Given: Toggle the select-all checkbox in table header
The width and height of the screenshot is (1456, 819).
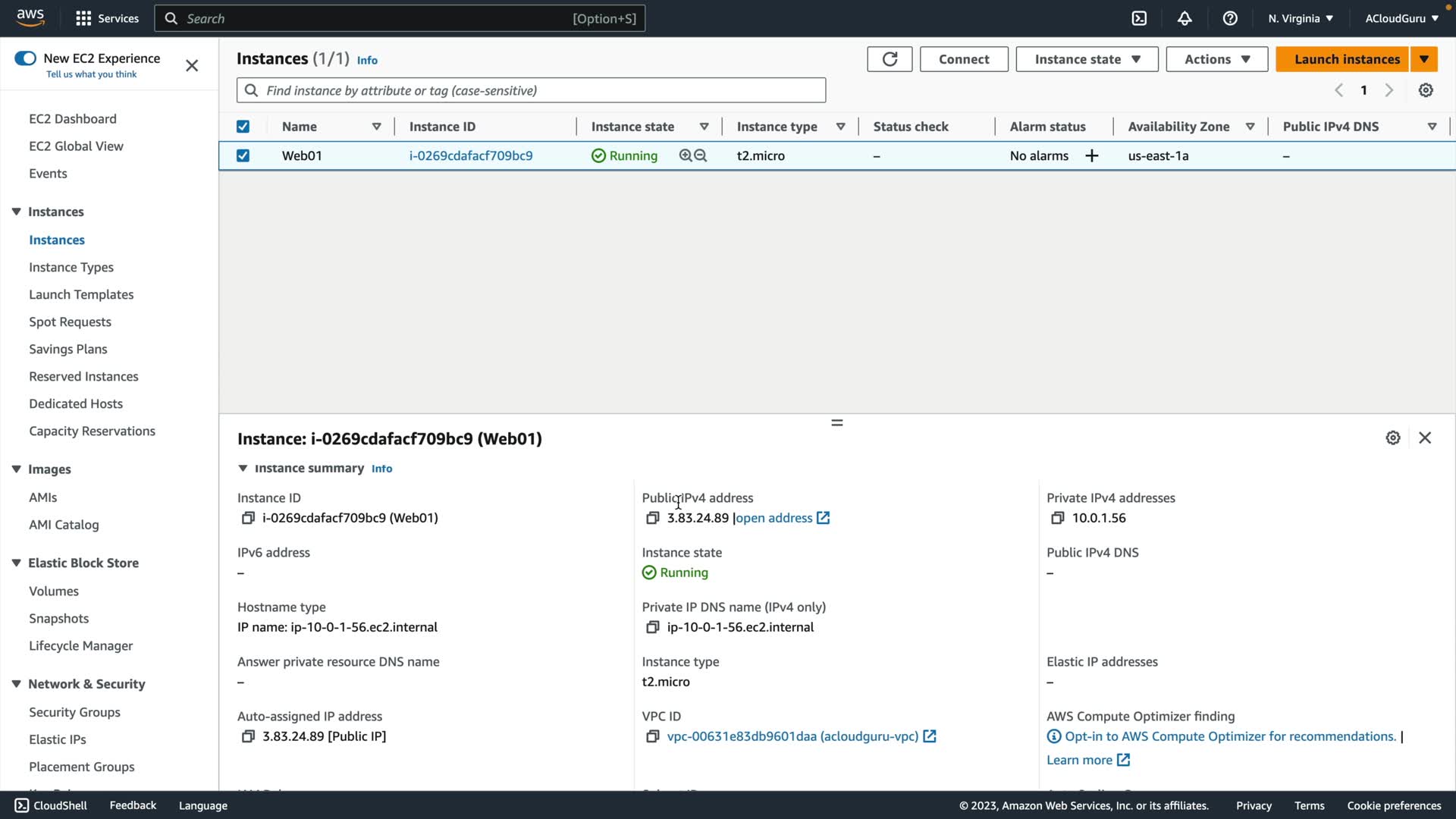Looking at the screenshot, I should (243, 127).
